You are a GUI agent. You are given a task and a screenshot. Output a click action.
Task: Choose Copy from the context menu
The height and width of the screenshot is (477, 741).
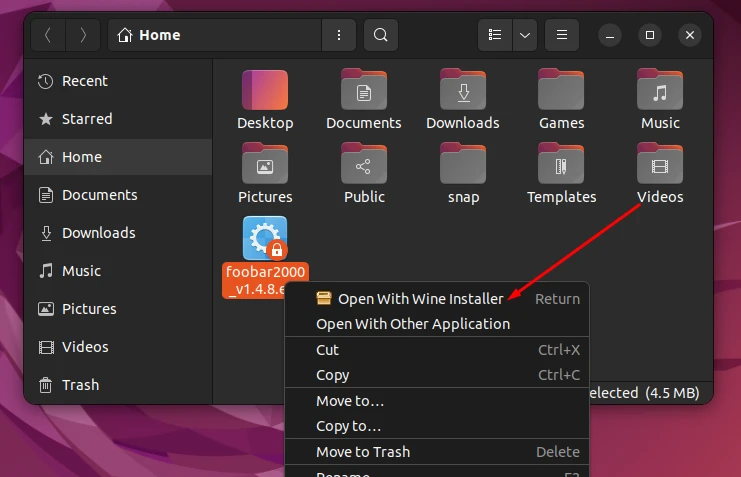pos(437,375)
